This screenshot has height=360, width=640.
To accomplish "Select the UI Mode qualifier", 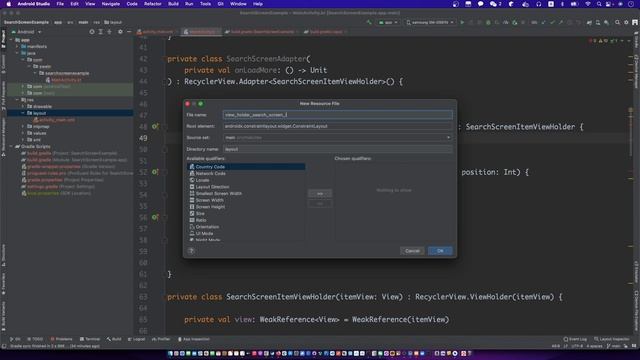I will 246,233.
